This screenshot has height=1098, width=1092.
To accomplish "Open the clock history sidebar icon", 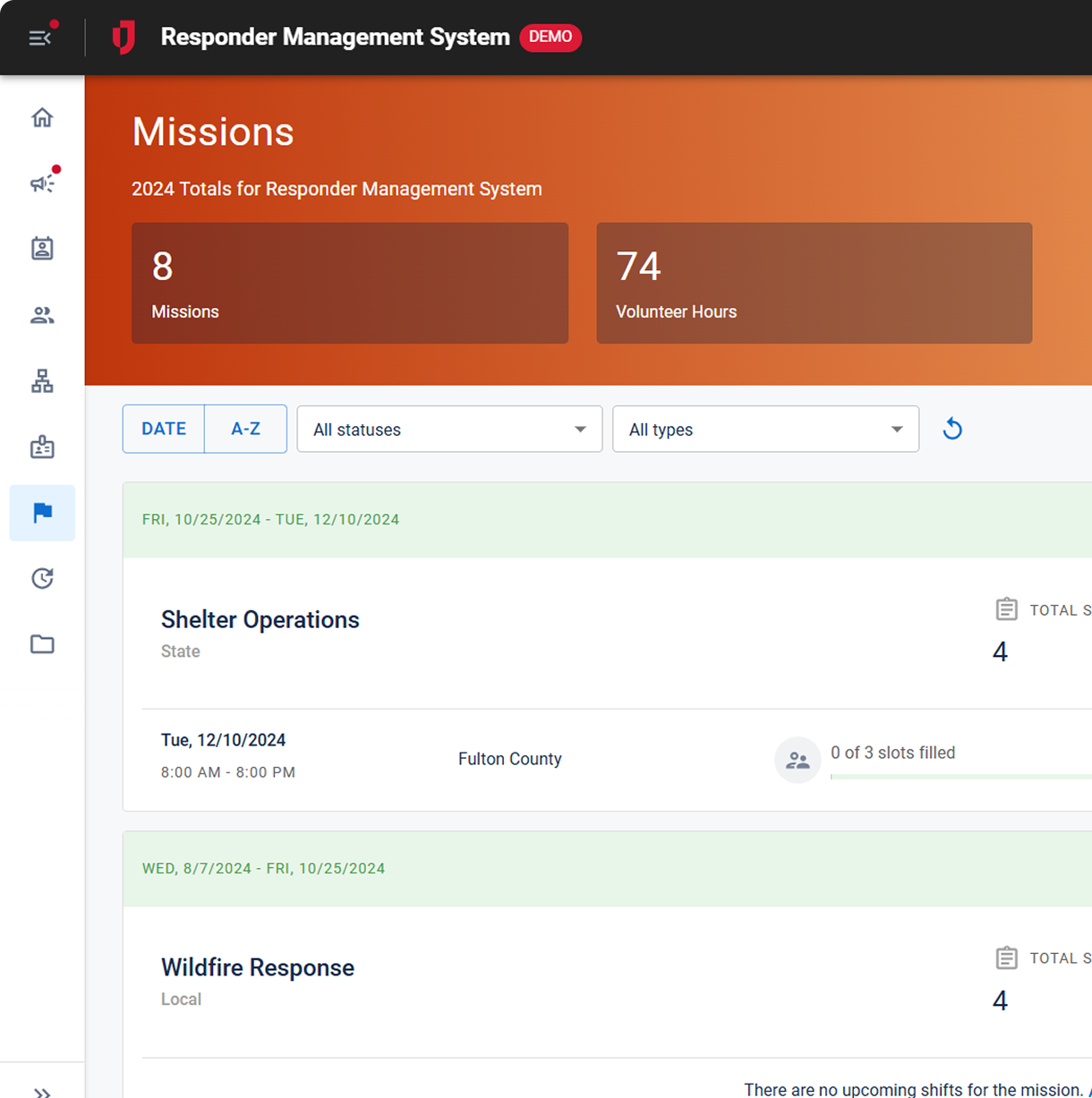I will pos(42,579).
